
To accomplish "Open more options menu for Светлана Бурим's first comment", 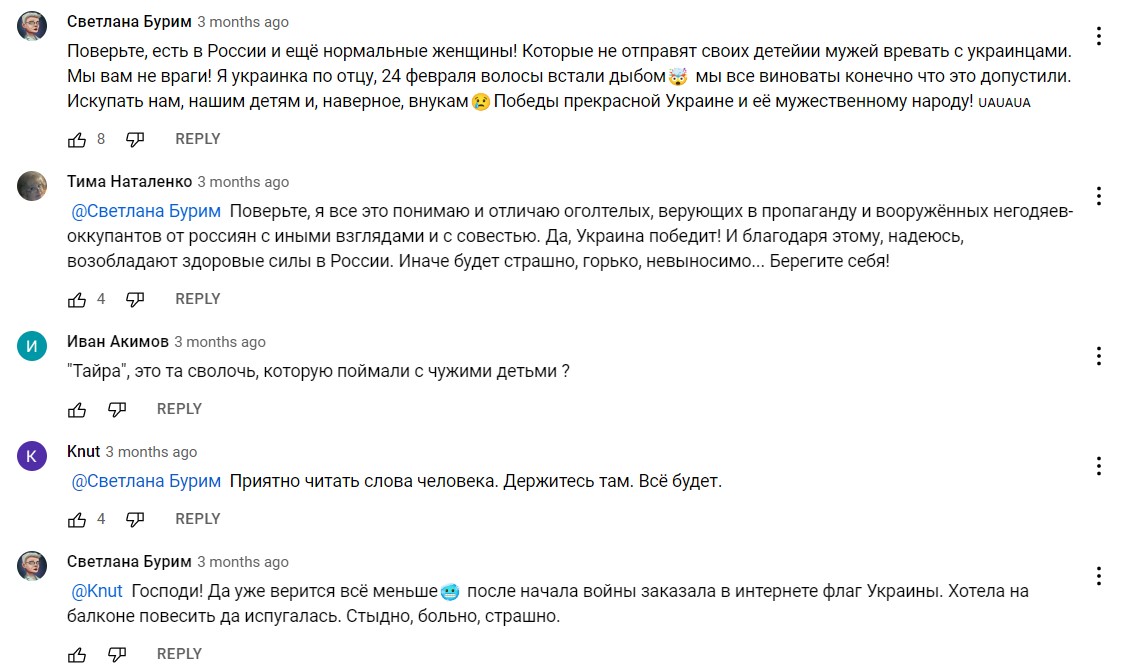I will click(1098, 36).
